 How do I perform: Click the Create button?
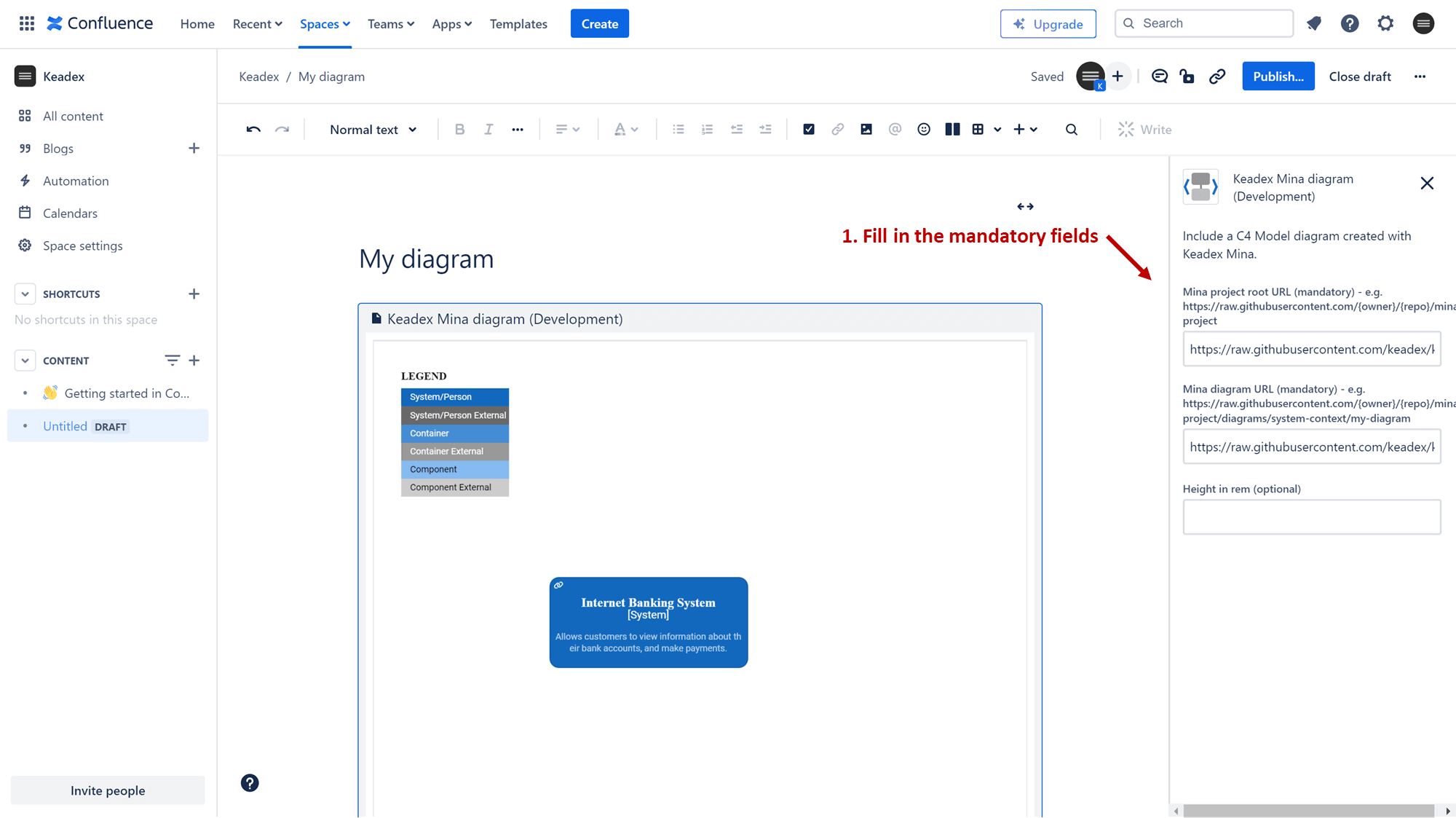point(599,24)
